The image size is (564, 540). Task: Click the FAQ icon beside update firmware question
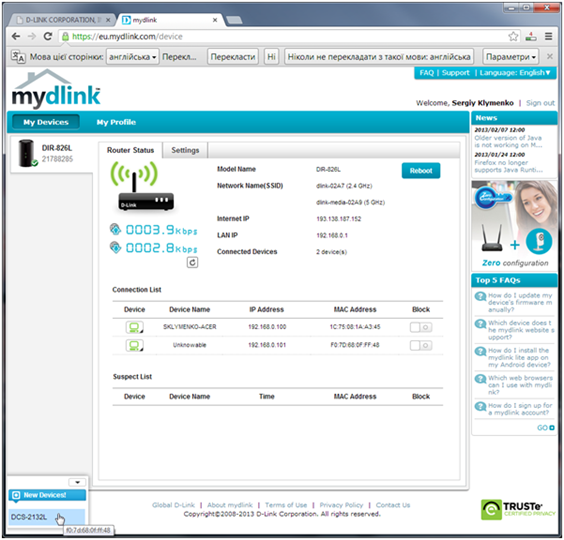coord(481,297)
